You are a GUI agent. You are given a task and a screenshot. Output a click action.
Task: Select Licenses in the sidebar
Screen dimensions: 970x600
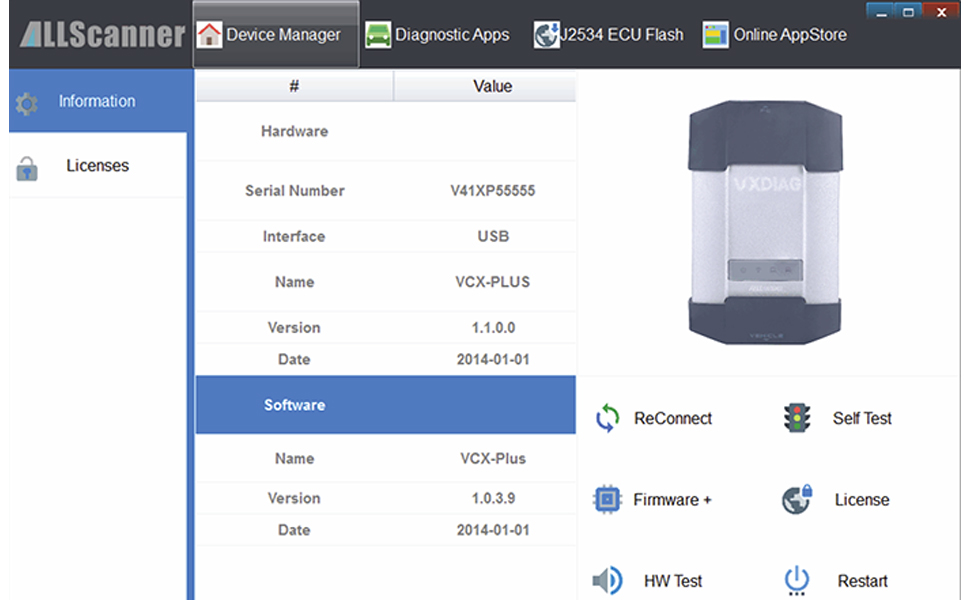(x=98, y=165)
